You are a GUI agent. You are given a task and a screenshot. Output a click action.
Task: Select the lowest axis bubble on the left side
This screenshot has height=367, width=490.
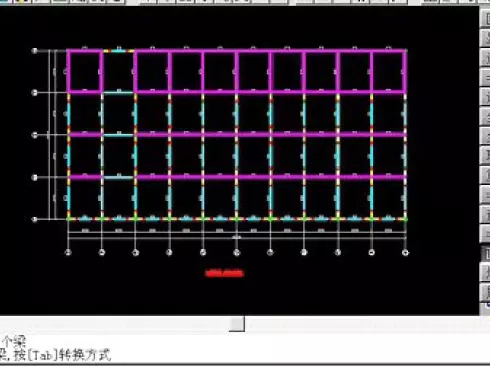click(x=34, y=219)
